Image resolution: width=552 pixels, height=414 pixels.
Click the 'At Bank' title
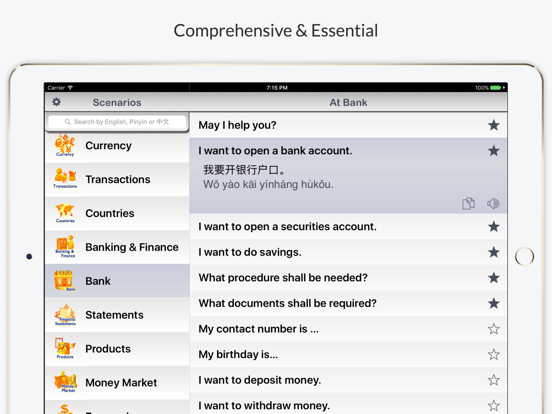coord(348,102)
